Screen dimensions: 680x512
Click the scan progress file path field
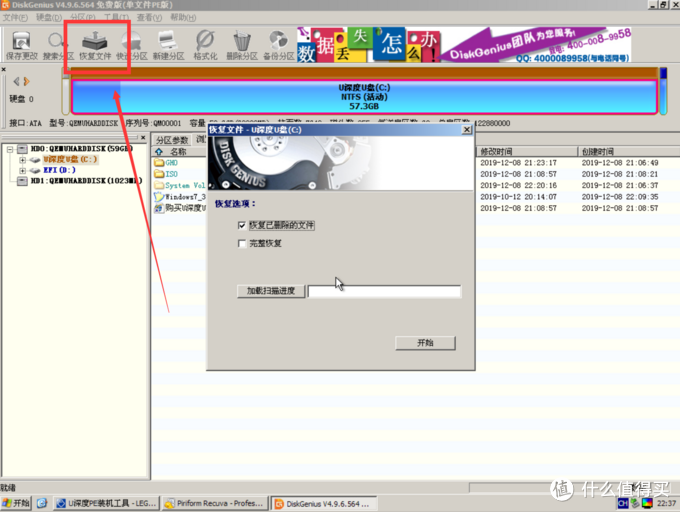(384, 291)
